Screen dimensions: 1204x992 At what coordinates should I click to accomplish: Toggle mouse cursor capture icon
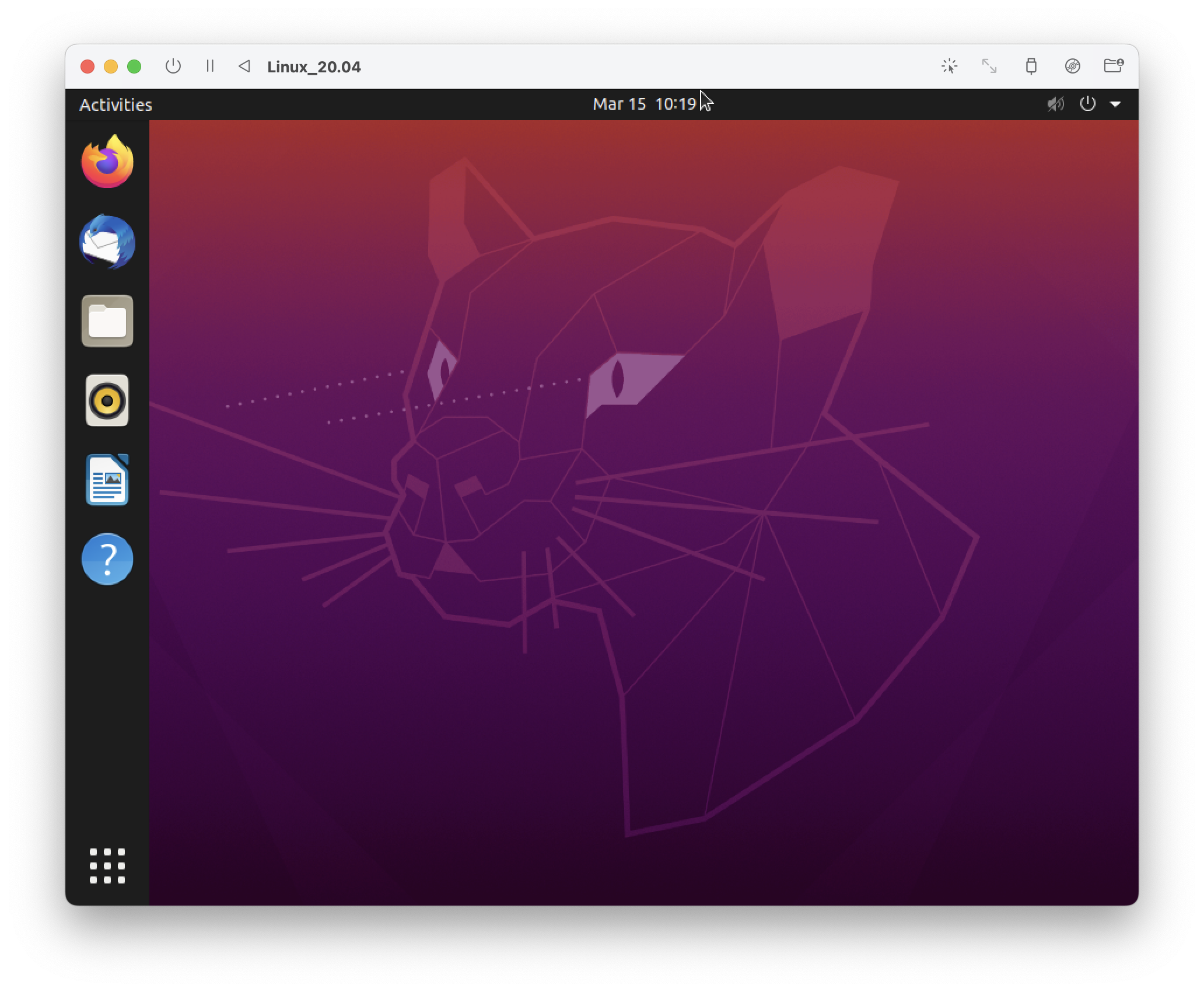(x=950, y=66)
